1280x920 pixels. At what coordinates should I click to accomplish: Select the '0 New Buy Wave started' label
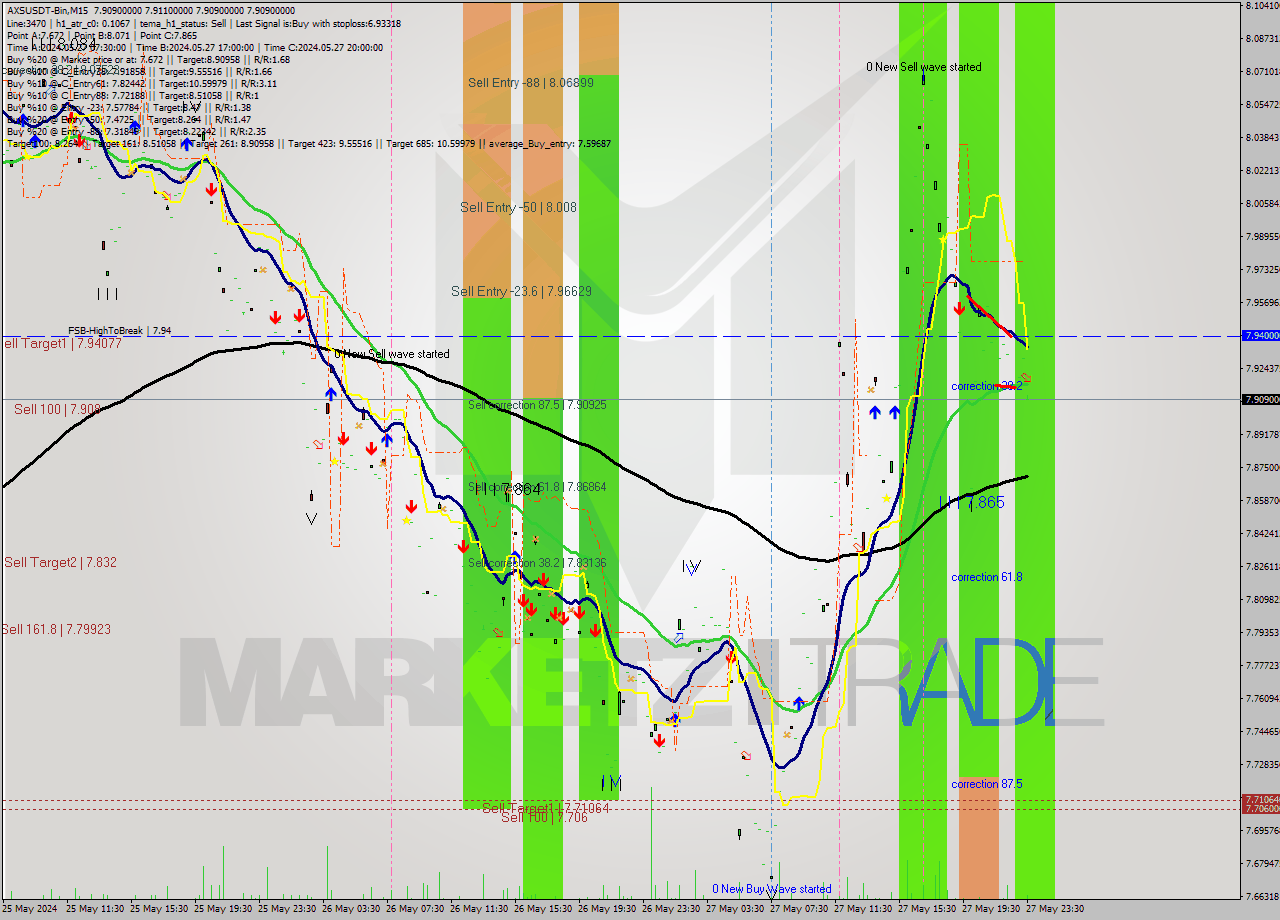tap(771, 889)
